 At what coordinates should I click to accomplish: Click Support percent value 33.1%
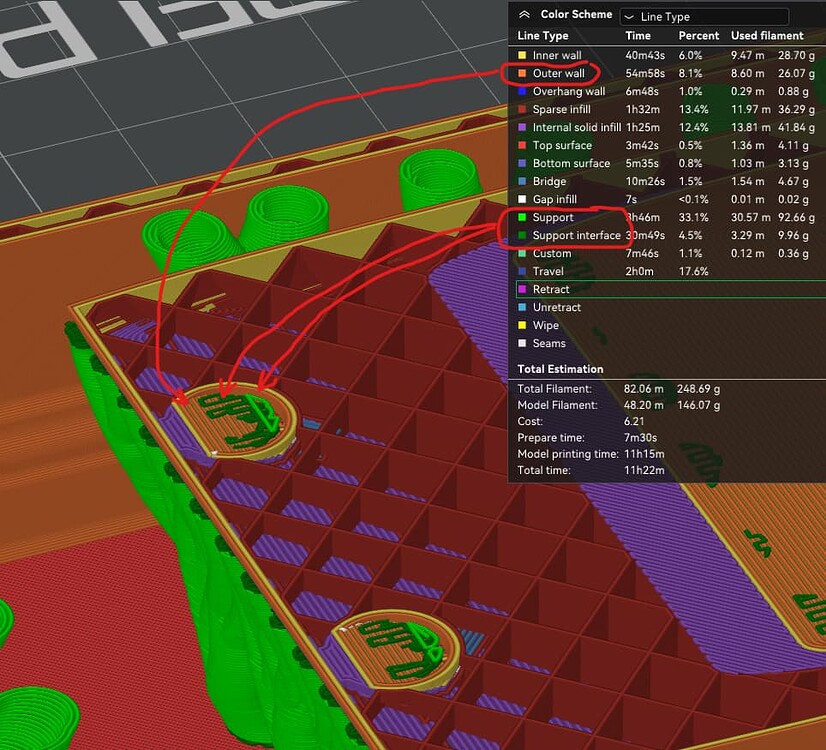pos(693,218)
